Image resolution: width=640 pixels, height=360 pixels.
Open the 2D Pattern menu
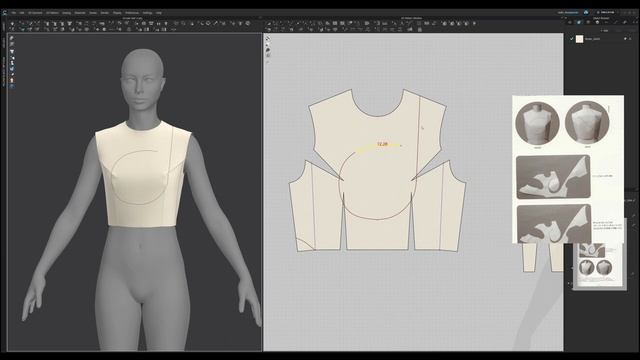(52, 13)
